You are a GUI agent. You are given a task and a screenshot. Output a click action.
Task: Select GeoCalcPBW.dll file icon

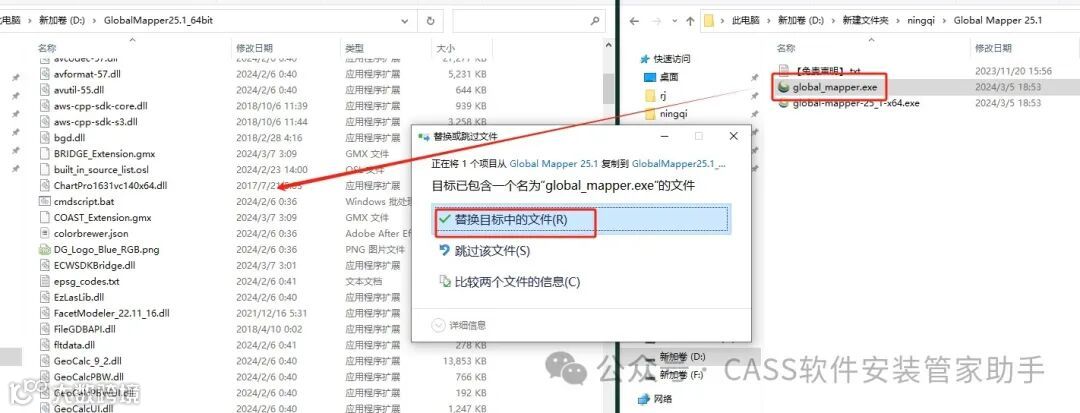tap(45, 377)
